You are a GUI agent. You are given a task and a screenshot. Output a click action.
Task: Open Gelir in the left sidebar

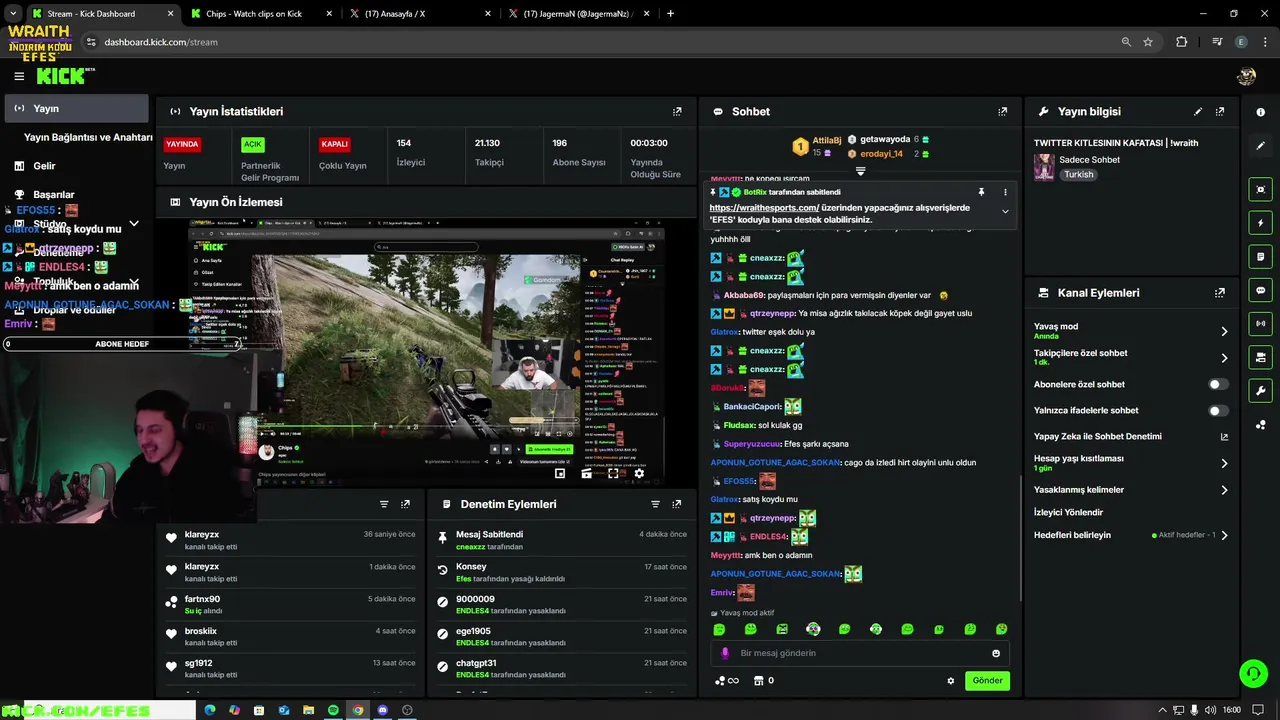pos(44,166)
